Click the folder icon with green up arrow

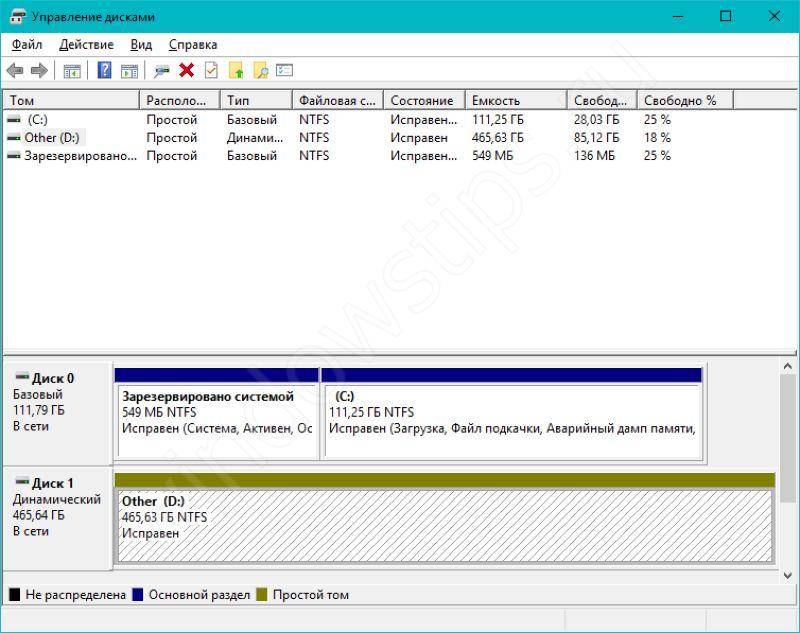tap(236, 70)
